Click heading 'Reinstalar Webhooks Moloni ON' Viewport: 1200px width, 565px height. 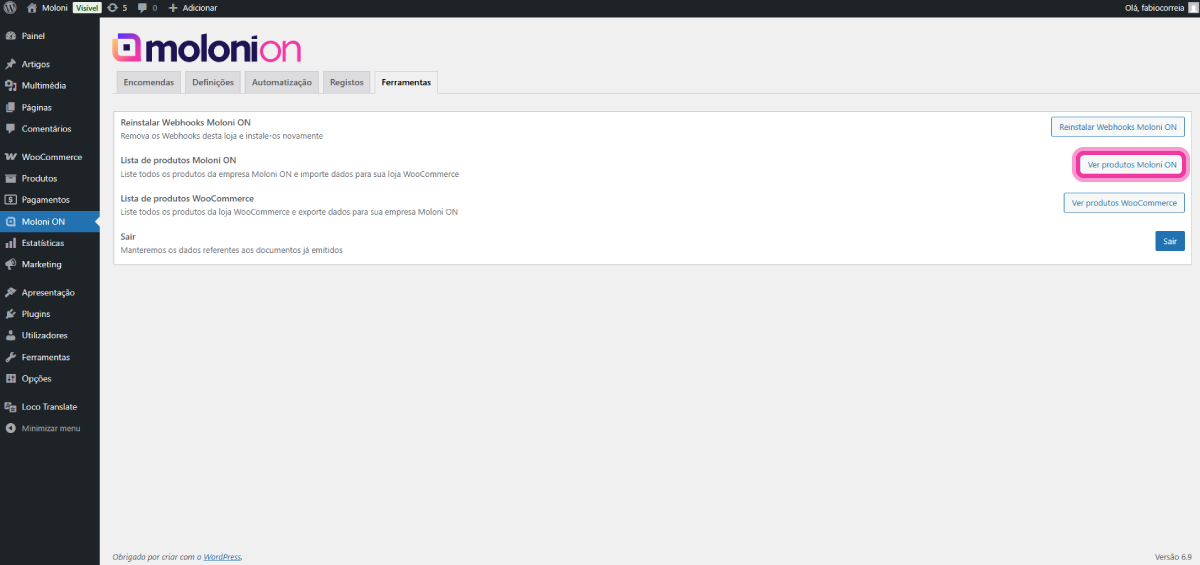[186, 122]
